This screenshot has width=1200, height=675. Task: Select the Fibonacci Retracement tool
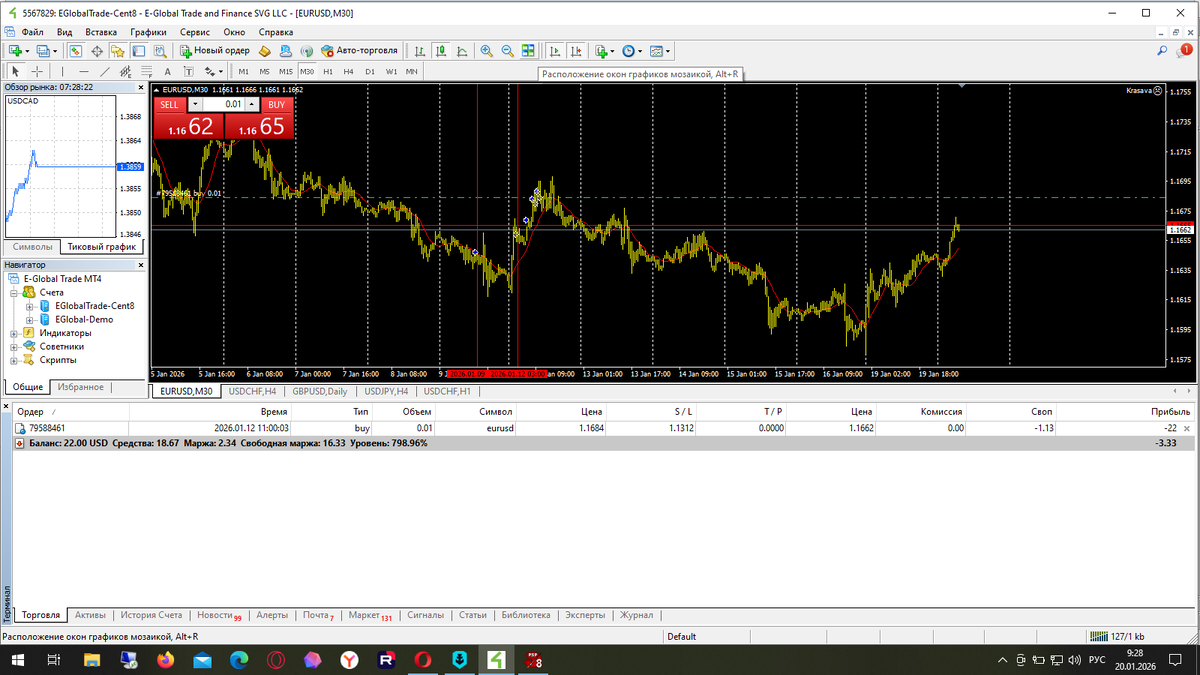tap(146, 71)
